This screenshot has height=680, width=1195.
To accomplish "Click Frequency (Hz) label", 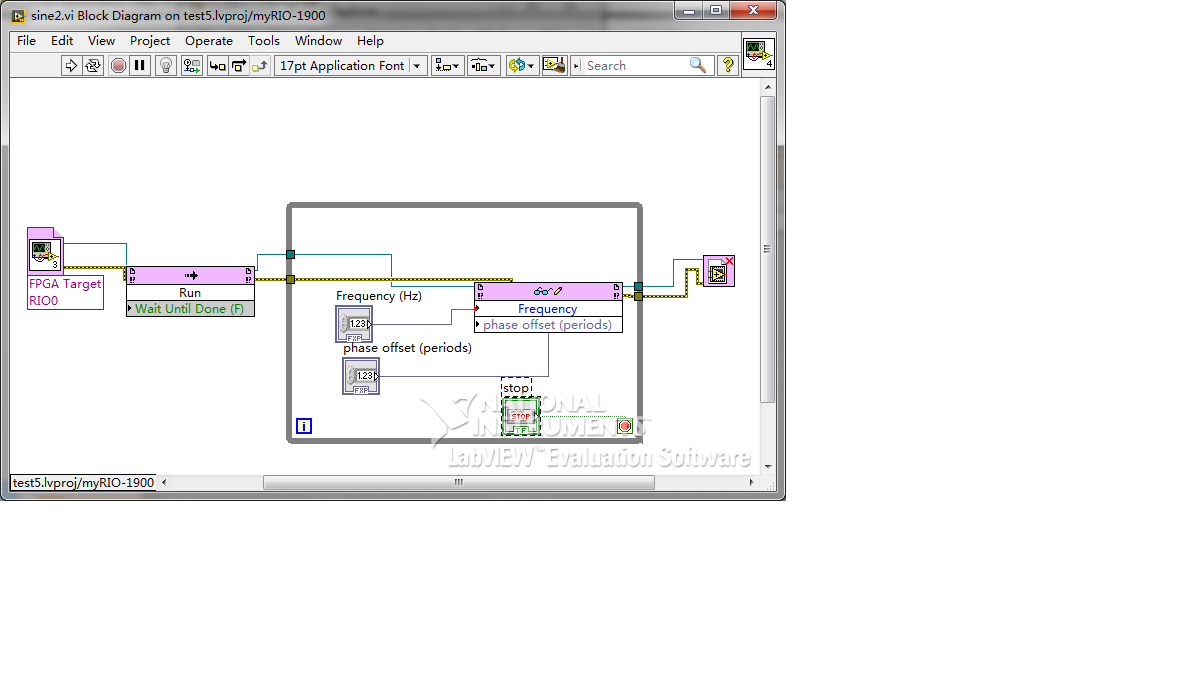I will pos(379,296).
